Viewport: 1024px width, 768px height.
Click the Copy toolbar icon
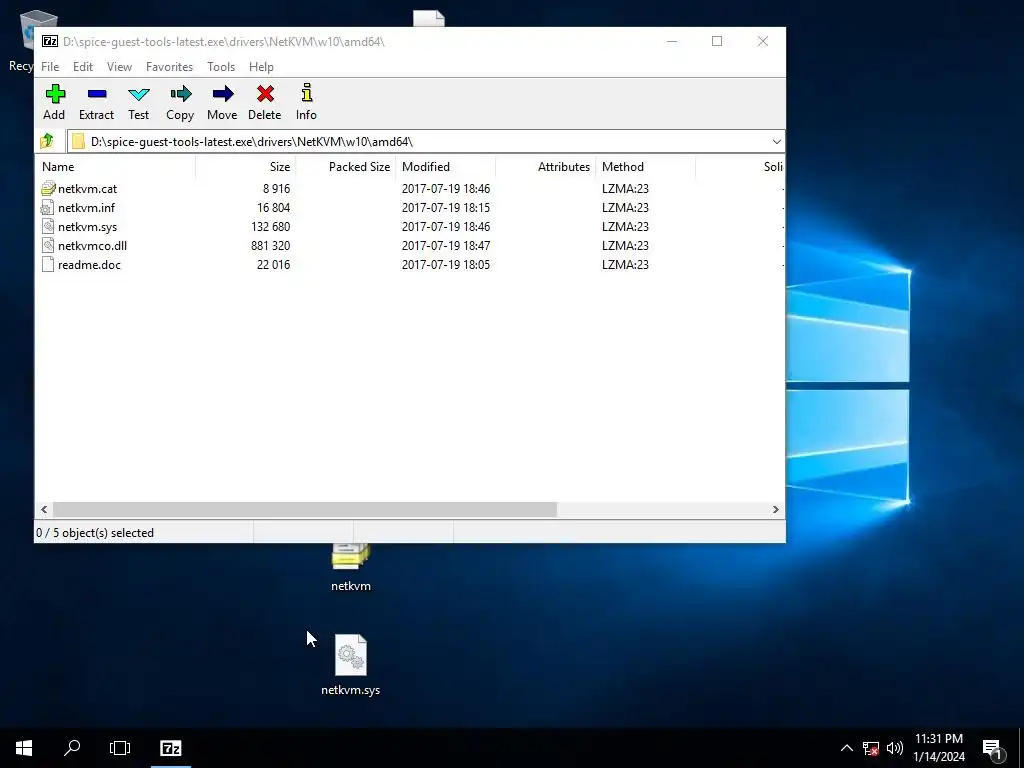click(180, 94)
